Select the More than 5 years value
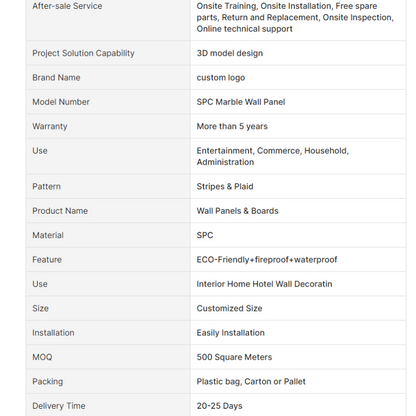Image resolution: width=416 pixels, height=416 pixels. pyautogui.click(x=232, y=126)
